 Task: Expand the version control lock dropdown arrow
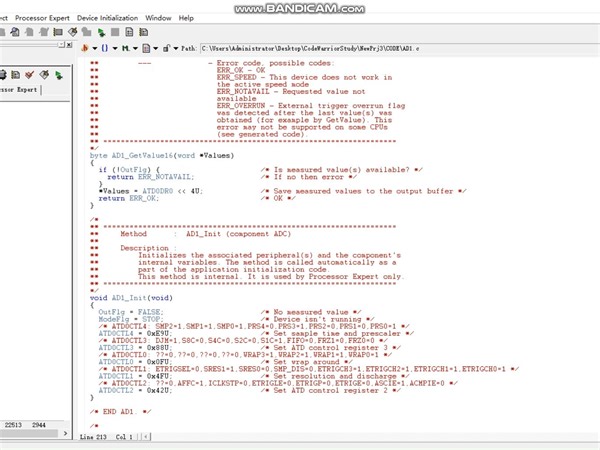[176, 48]
